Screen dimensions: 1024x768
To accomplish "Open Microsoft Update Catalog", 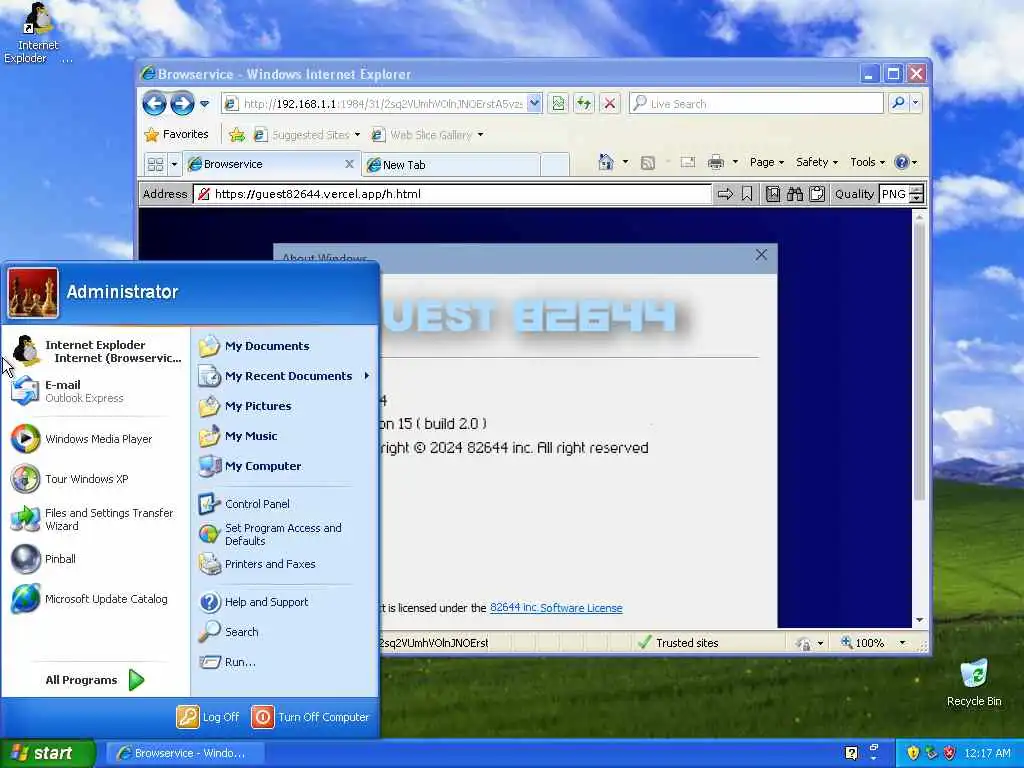I will tap(95, 599).
